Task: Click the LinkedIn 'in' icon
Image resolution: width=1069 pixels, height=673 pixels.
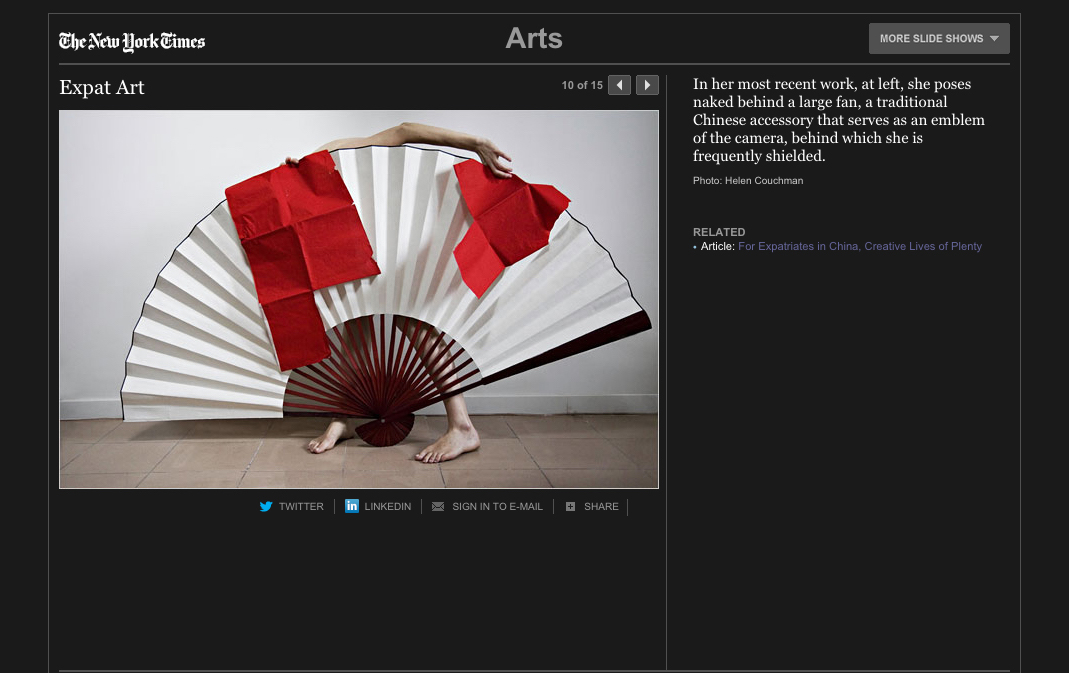Action: point(352,506)
